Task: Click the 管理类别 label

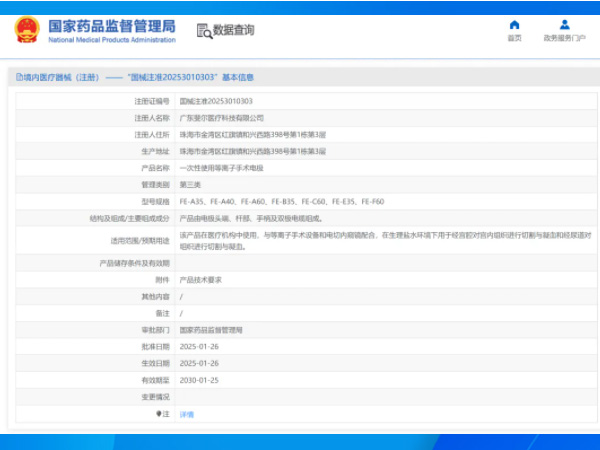Action: click(x=155, y=185)
